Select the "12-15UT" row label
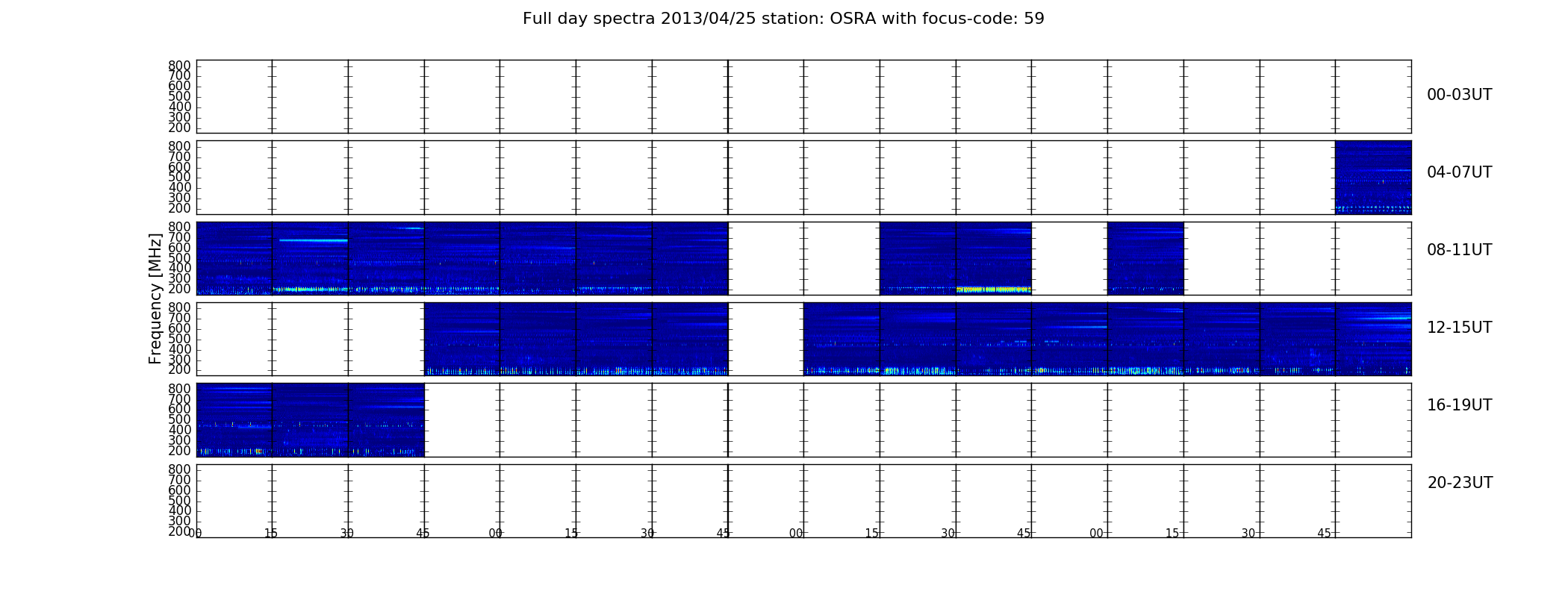This screenshot has width=1568, height=597. click(x=1460, y=328)
